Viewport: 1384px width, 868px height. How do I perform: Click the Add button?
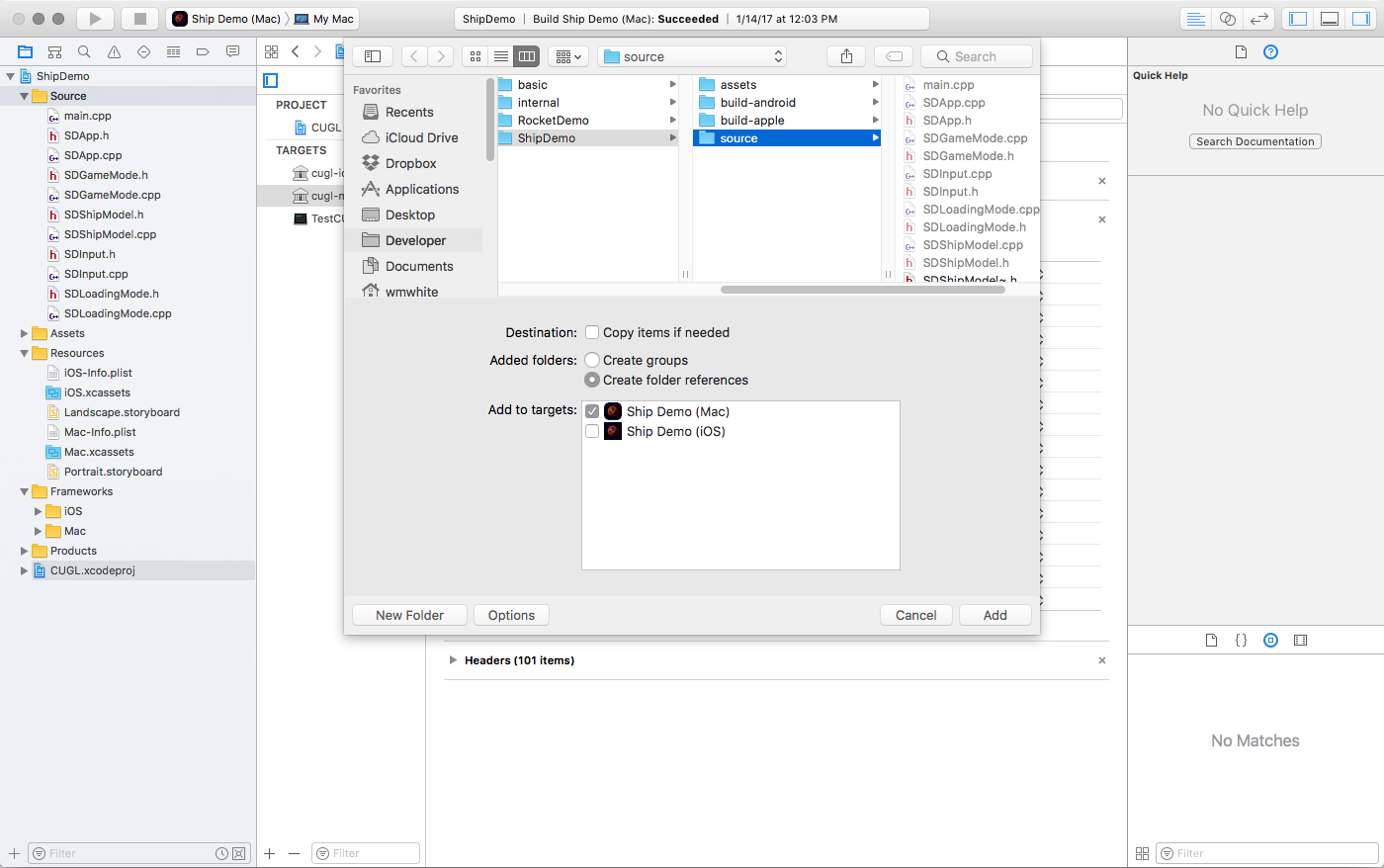[995, 615]
